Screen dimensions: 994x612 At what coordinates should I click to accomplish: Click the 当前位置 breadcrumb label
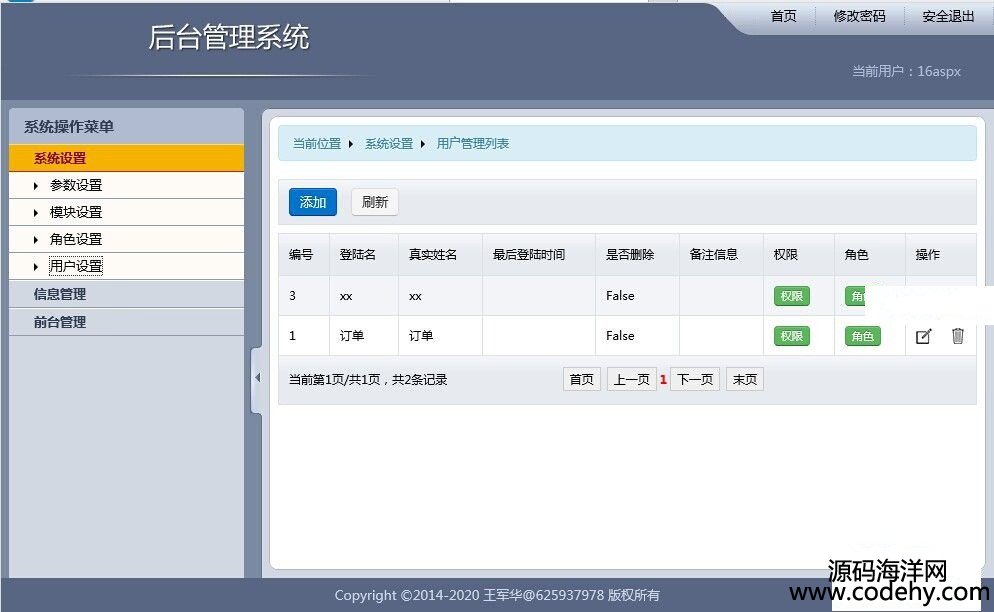pyautogui.click(x=316, y=144)
